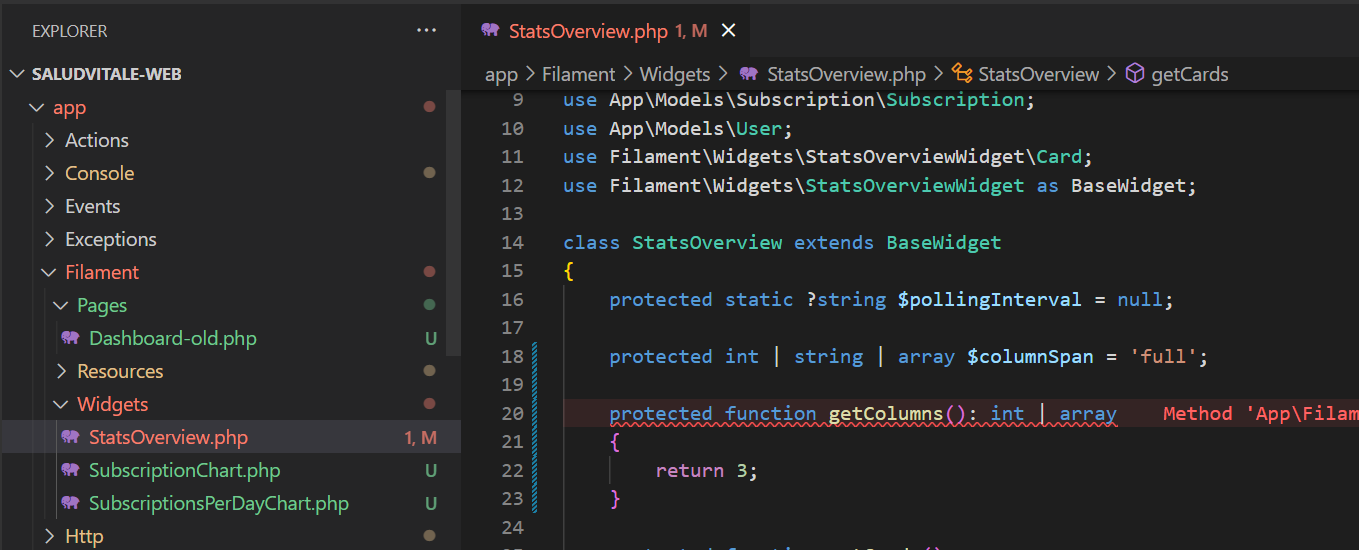1359x550 pixels.
Task: Click PHP file icon beside Dashboard-old.php
Action: click(x=70, y=338)
